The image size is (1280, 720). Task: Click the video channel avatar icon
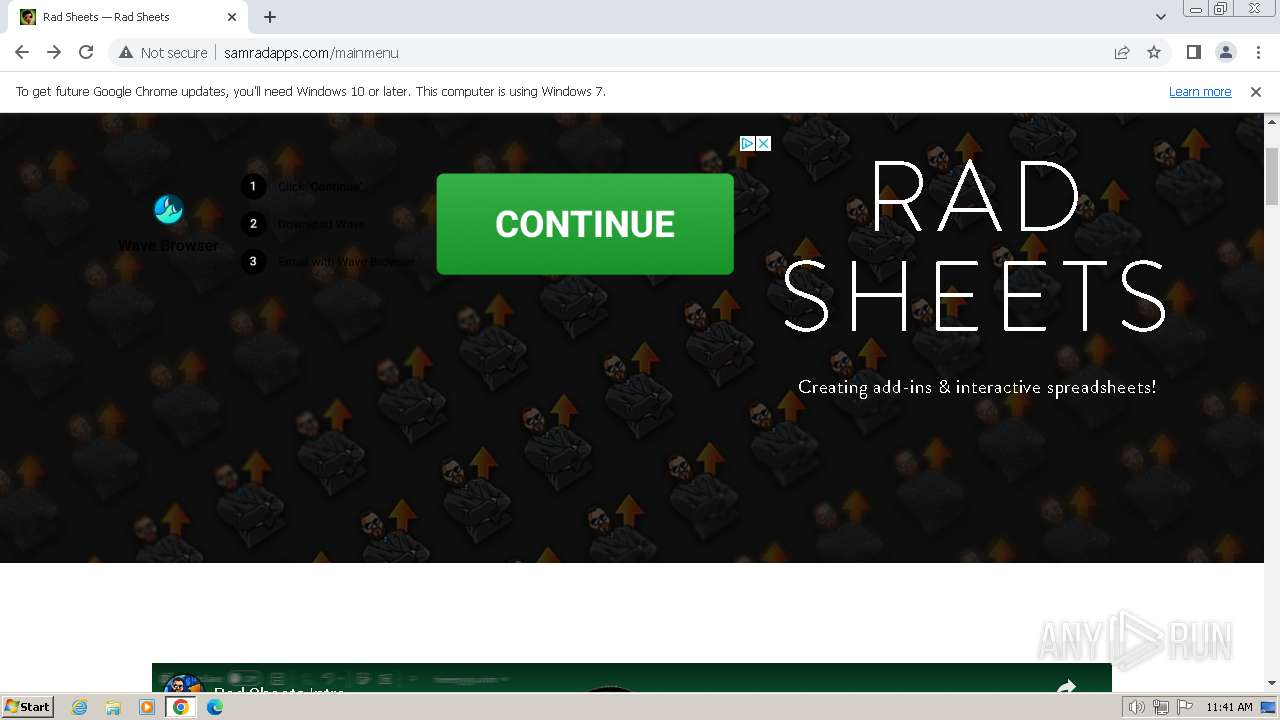coord(183,684)
